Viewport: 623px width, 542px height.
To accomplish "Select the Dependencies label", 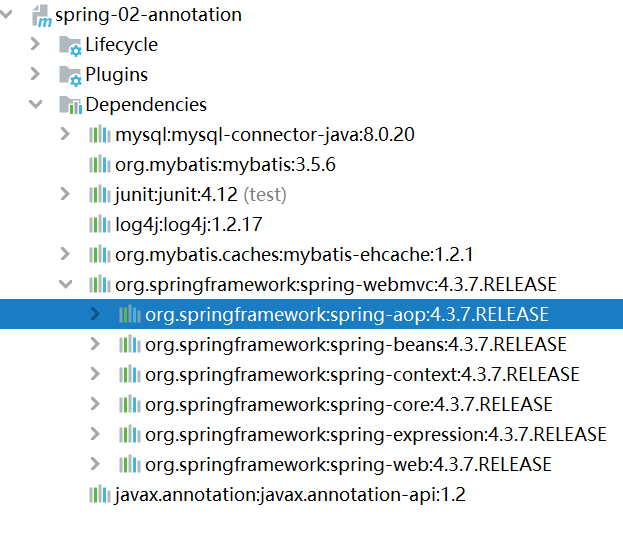I will [146, 105].
